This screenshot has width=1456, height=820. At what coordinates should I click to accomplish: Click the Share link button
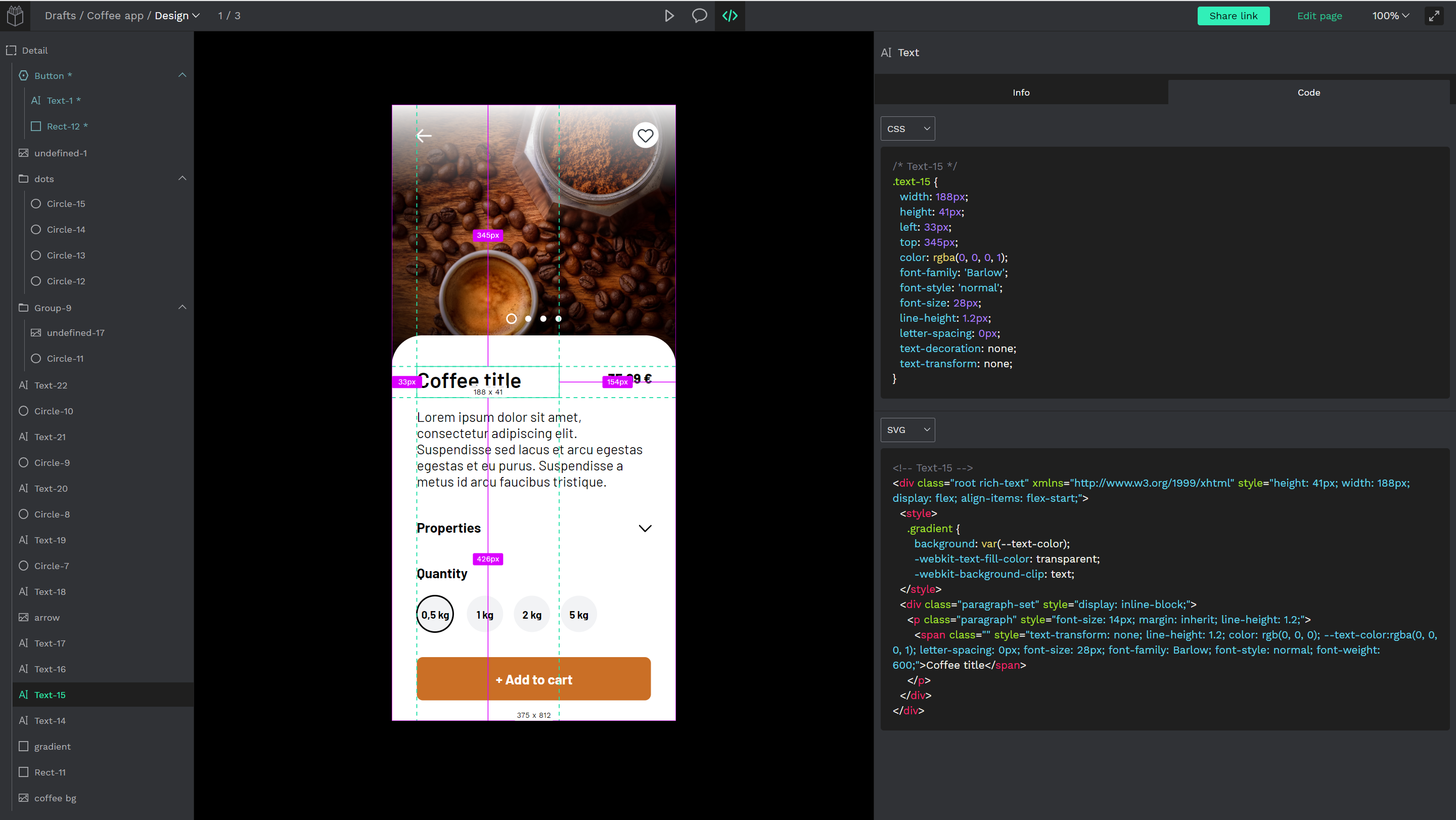pyautogui.click(x=1233, y=16)
